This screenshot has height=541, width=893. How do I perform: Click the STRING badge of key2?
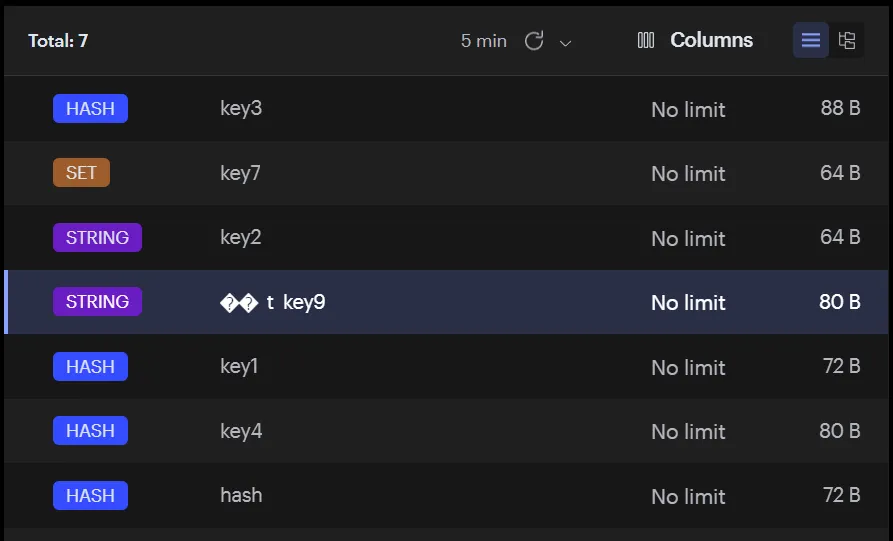coord(97,237)
